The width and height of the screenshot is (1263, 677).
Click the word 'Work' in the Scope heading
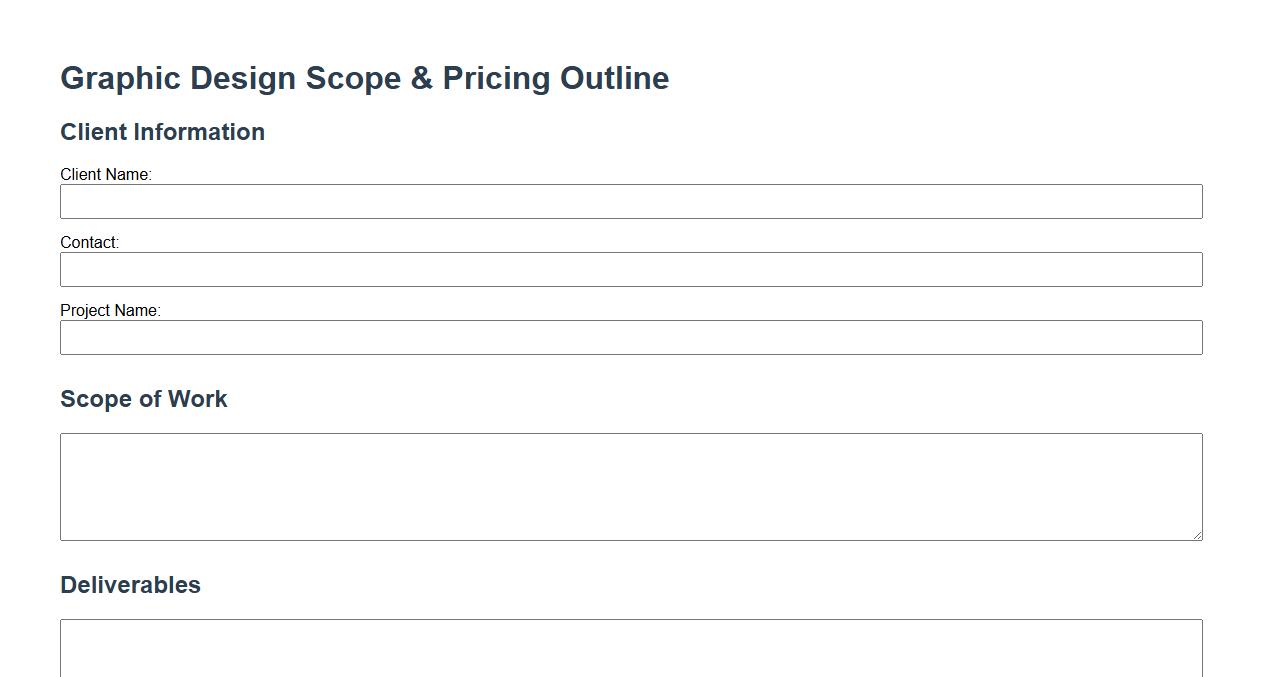tap(197, 399)
